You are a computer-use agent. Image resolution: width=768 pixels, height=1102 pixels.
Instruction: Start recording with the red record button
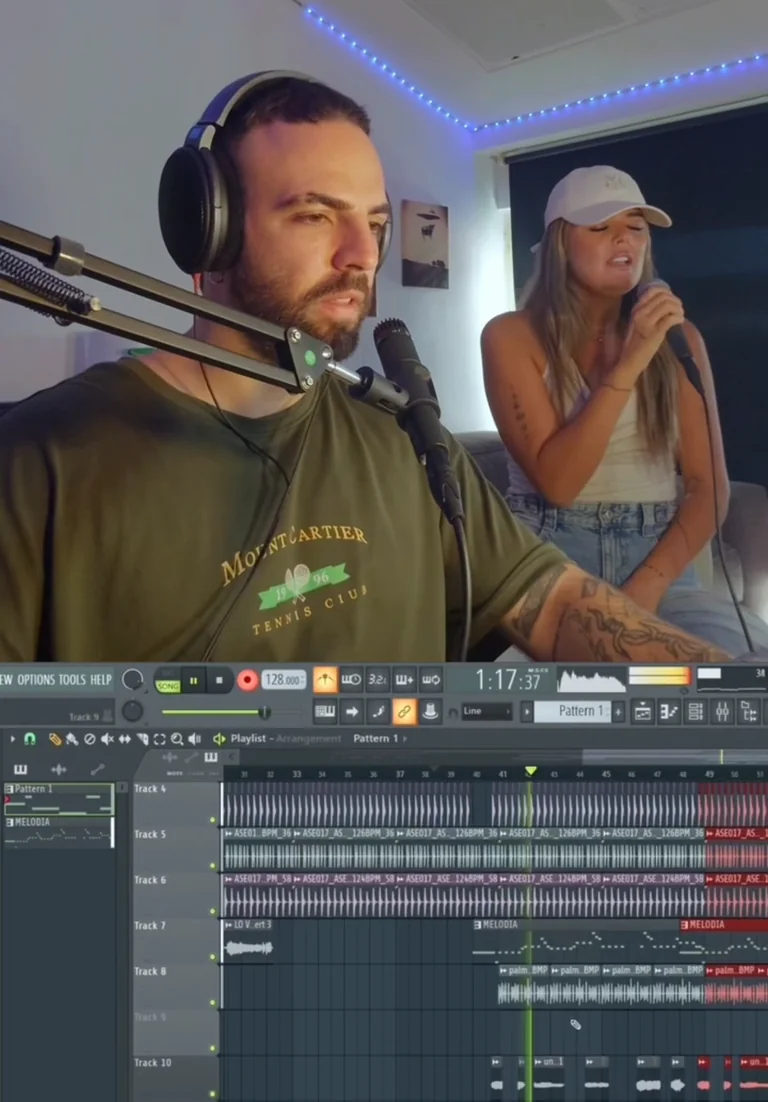coord(247,680)
